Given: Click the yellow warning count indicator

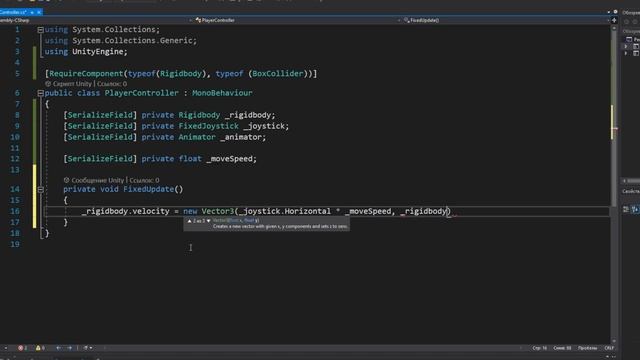Looking at the screenshot, I should pyautogui.click(x=40, y=348).
